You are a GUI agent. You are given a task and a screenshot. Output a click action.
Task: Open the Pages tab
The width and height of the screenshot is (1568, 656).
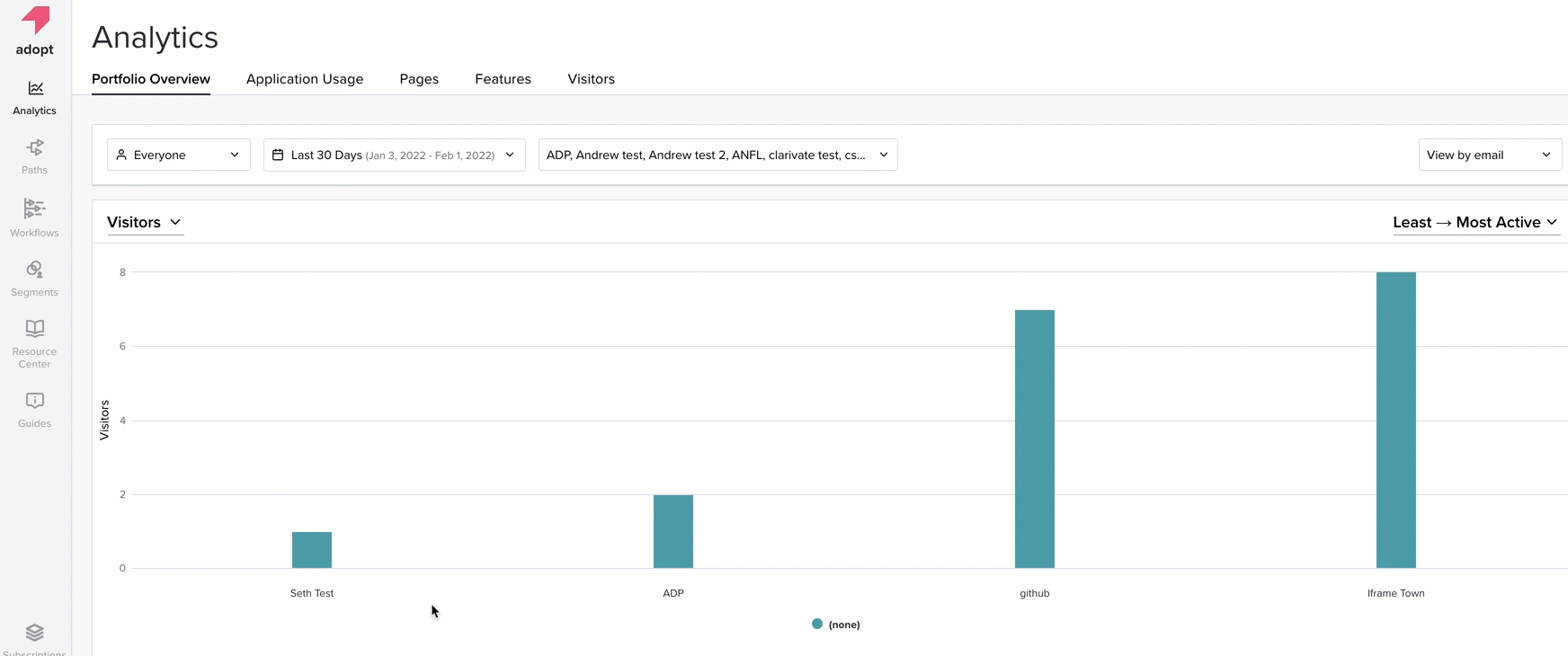pos(419,79)
